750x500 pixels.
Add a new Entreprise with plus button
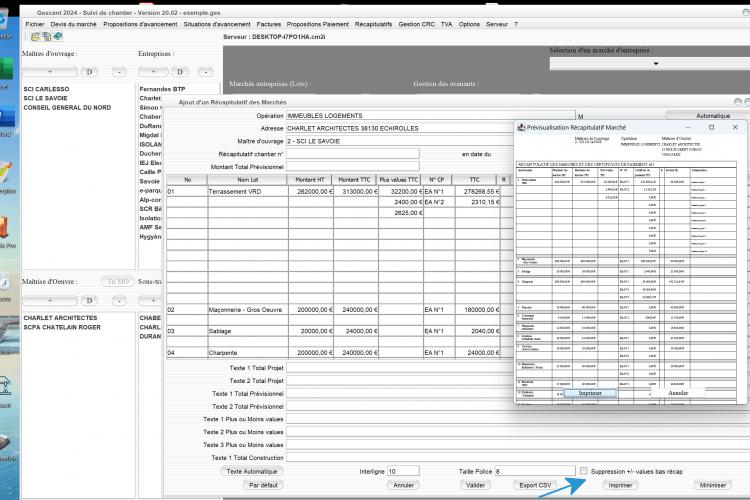(x=153, y=72)
